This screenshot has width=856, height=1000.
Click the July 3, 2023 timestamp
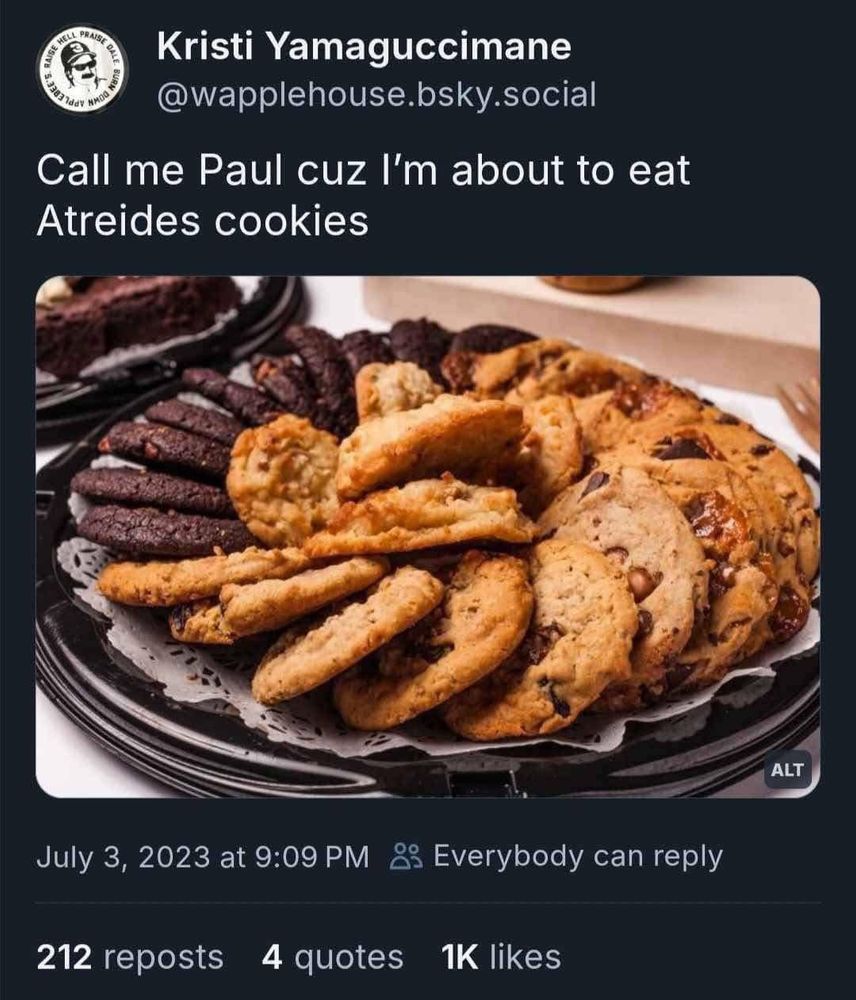[x=203, y=857]
